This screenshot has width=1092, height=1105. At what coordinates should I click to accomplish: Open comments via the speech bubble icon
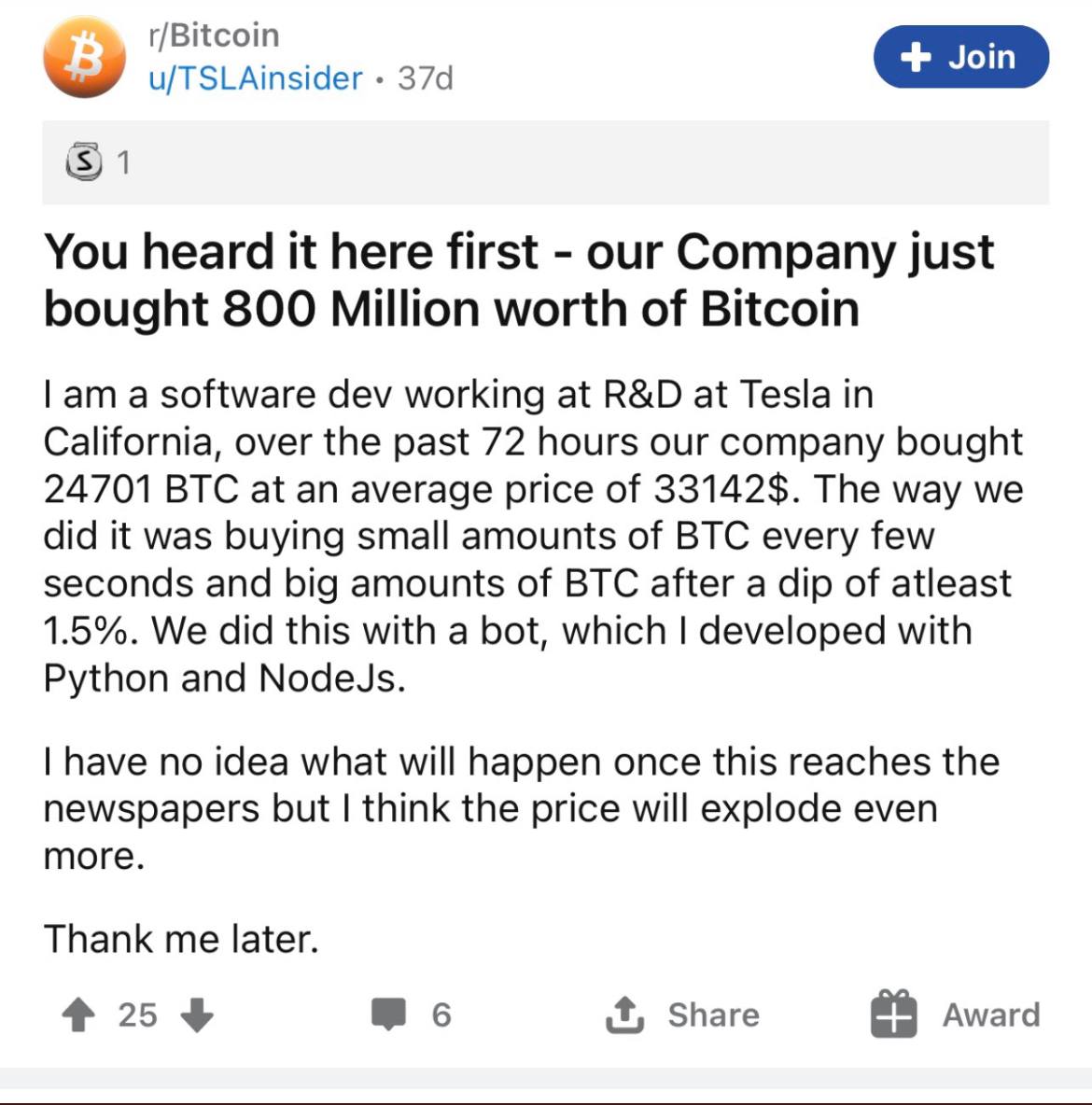coord(388,1014)
